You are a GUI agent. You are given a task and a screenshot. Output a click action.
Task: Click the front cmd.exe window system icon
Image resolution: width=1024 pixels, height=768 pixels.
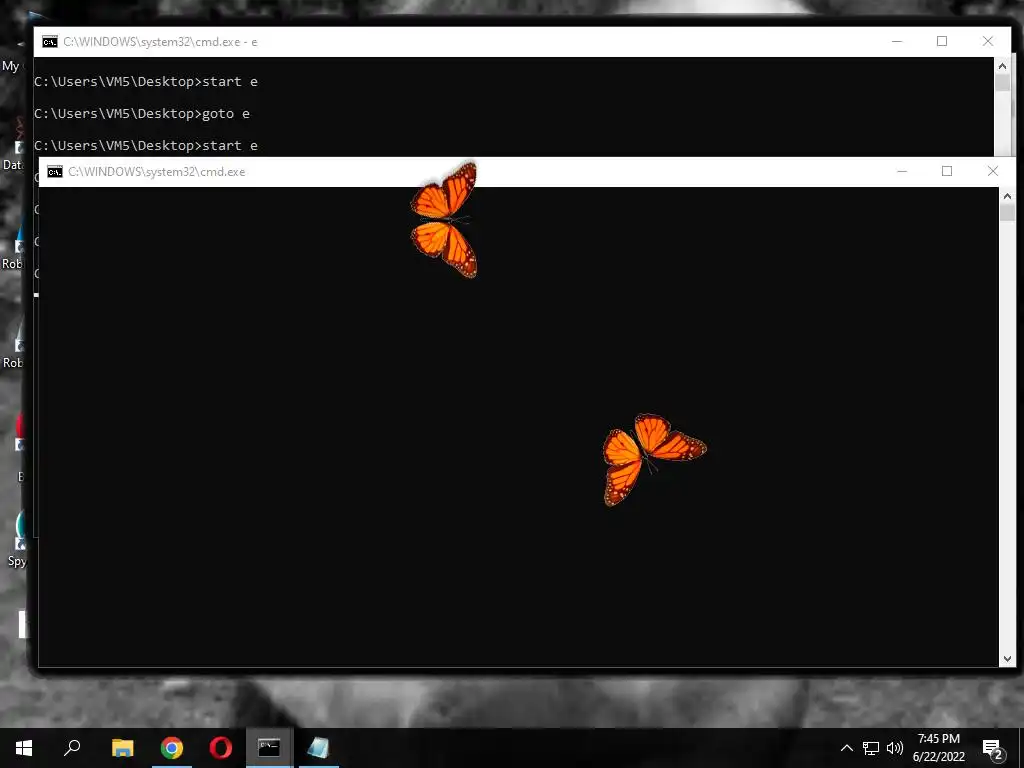pyautogui.click(x=55, y=172)
